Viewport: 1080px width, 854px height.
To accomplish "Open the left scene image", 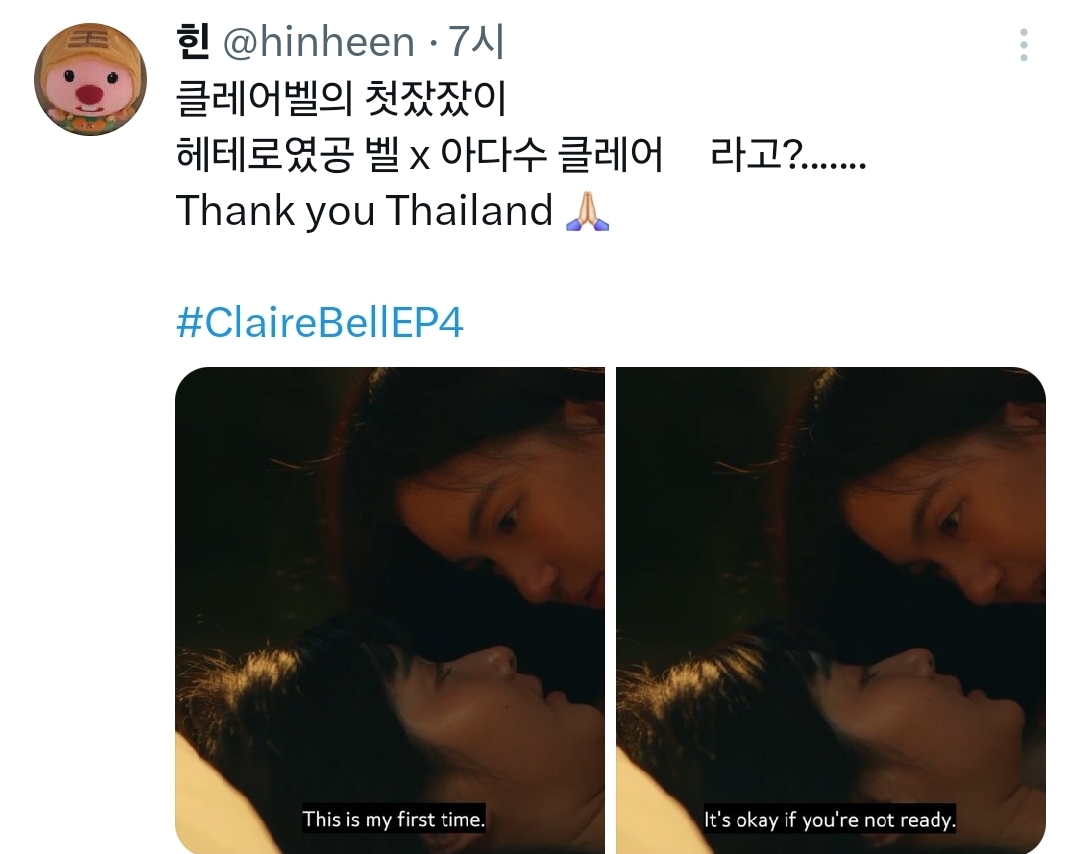I will pyautogui.click(x=390, y=610).
